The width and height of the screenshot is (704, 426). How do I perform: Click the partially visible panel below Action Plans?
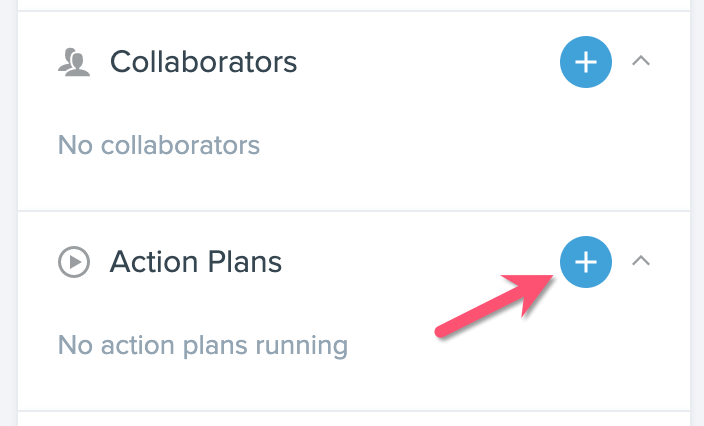tap(354, 419)
